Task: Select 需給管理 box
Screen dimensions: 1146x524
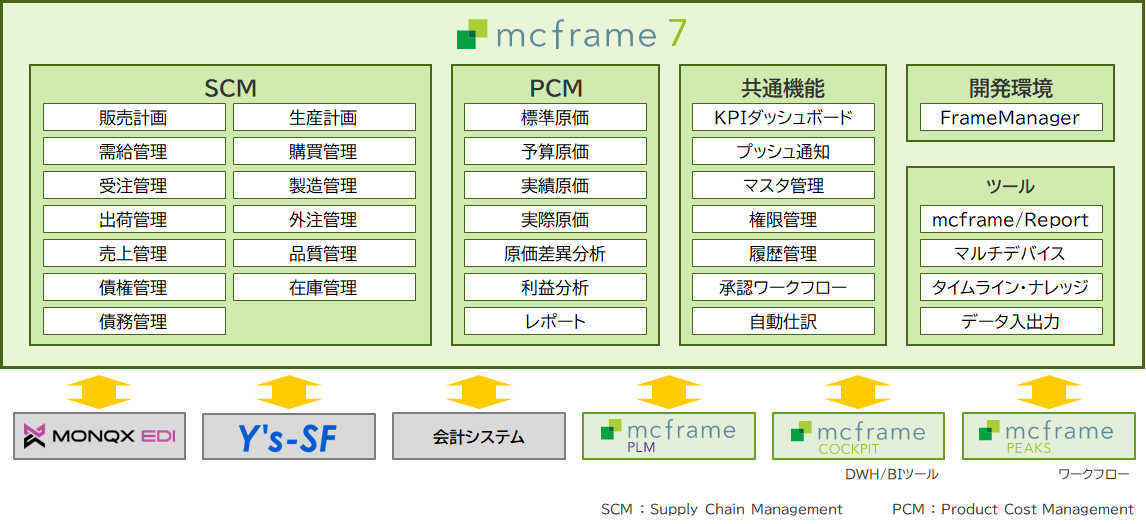Action: (x=134, y=151)
